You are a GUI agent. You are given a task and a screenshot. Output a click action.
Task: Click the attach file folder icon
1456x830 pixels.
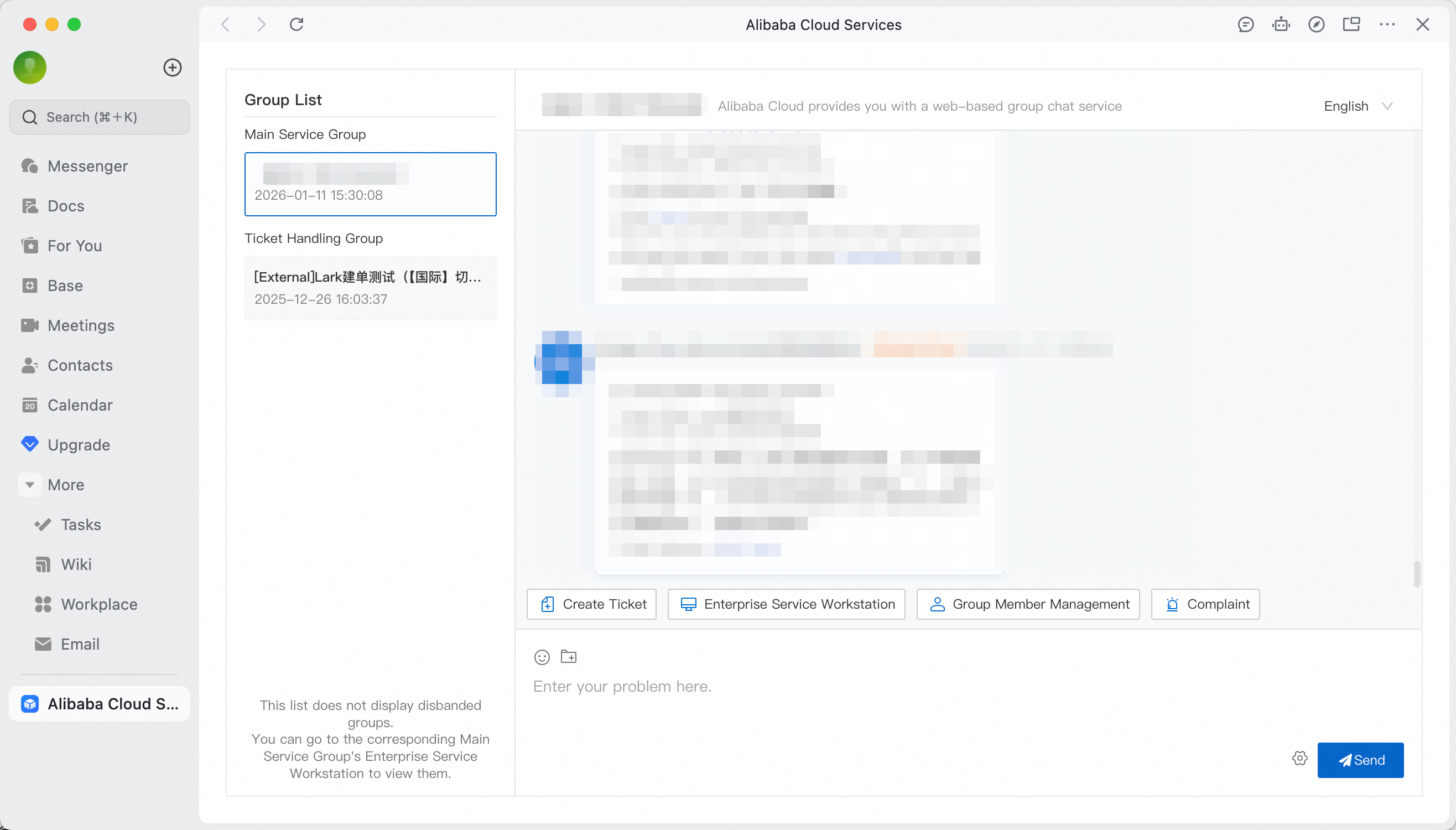568,657
